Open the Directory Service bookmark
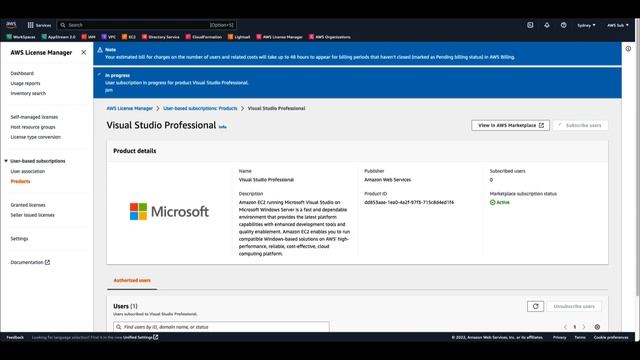The image size is (640, 360). point(160,37)
